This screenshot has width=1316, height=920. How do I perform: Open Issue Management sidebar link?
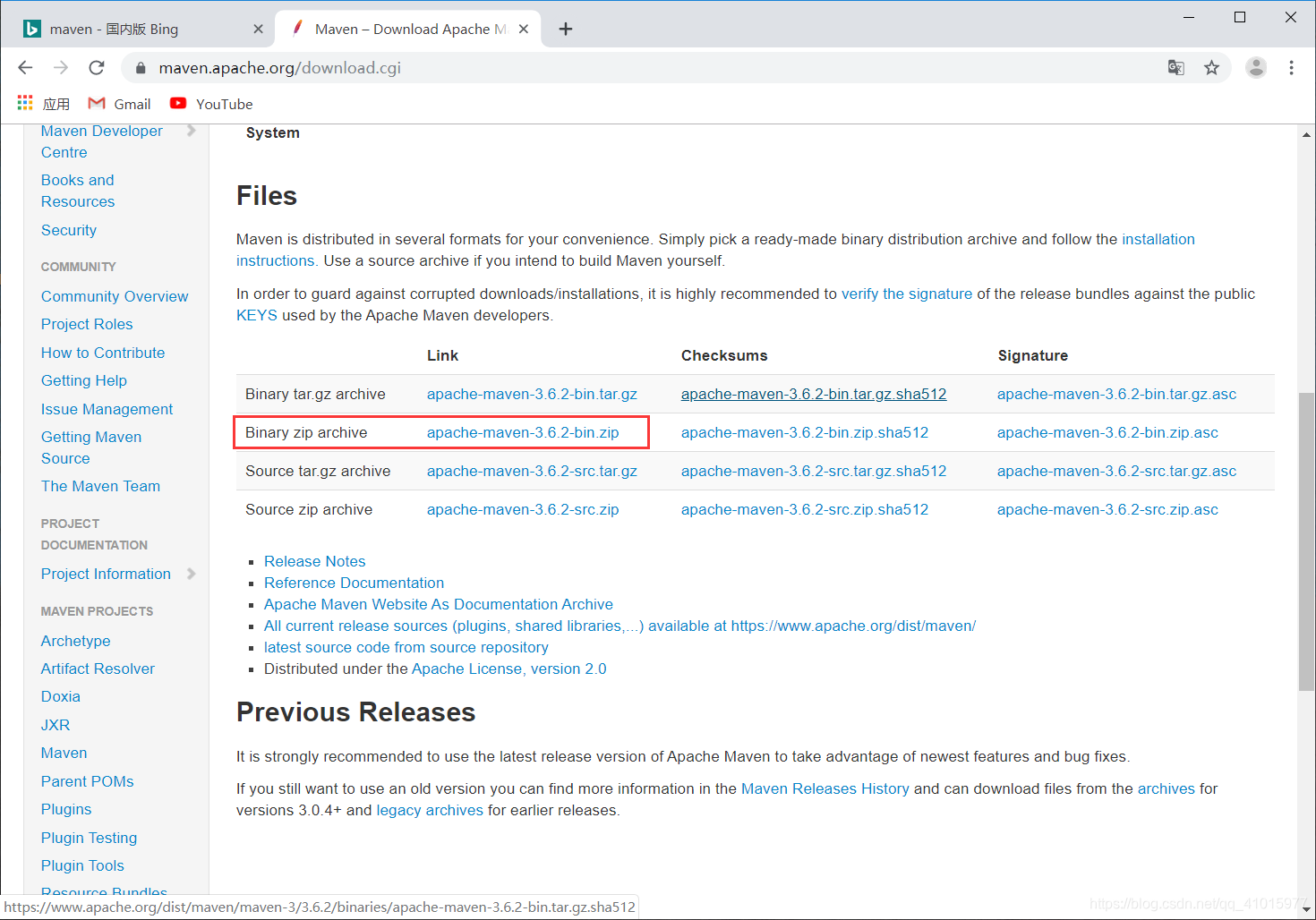[x=107, y=409]
